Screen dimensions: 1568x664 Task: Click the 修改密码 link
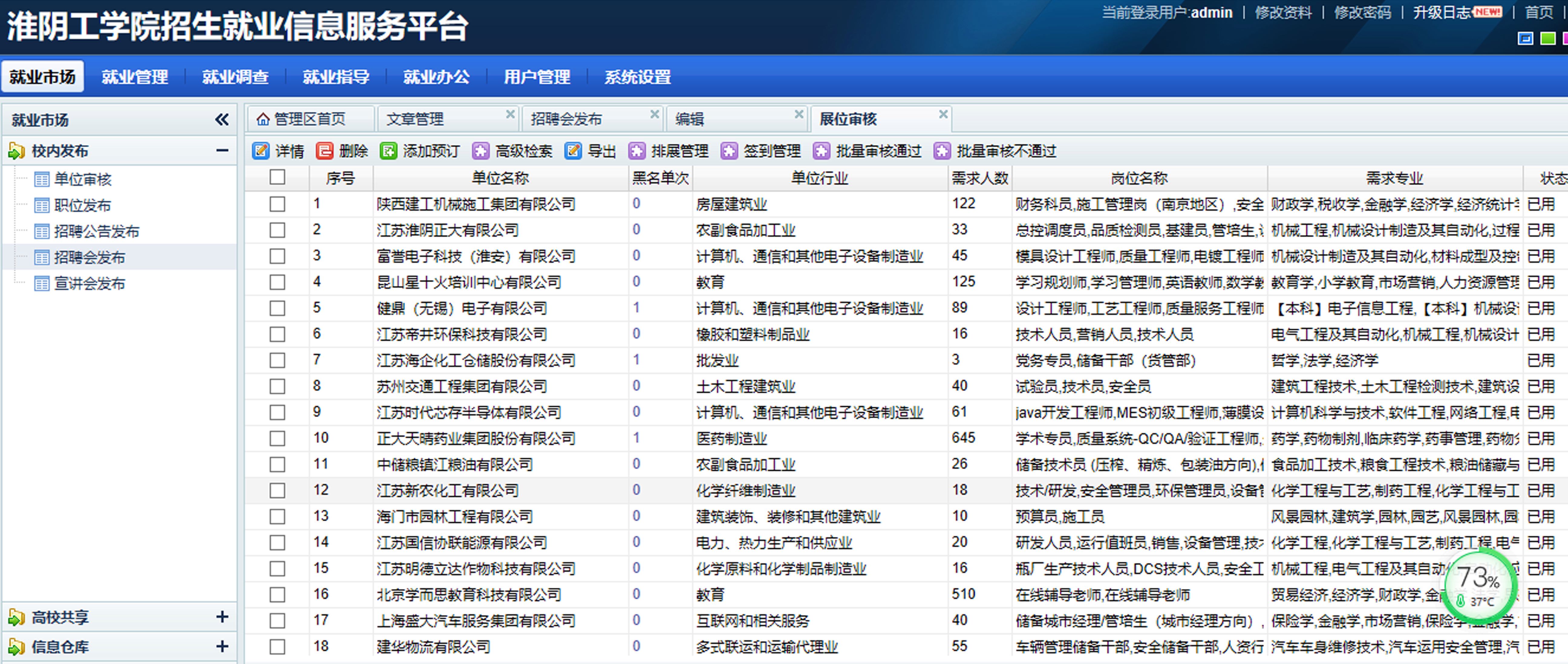click(x=1362, y=13)
